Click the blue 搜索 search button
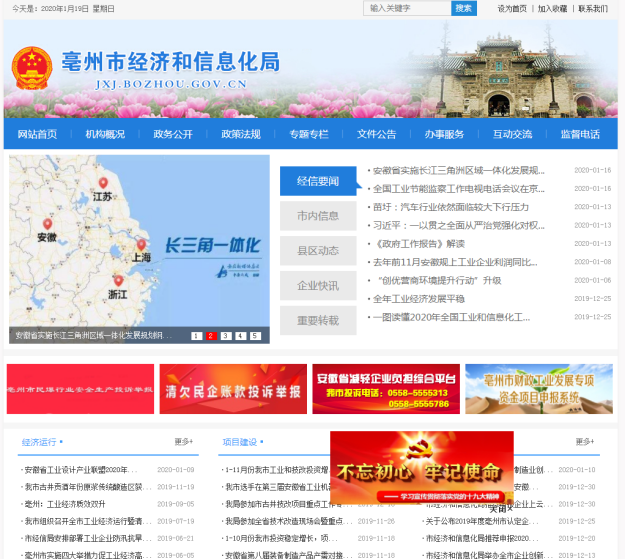625x559 pixels. click(464, 8)
